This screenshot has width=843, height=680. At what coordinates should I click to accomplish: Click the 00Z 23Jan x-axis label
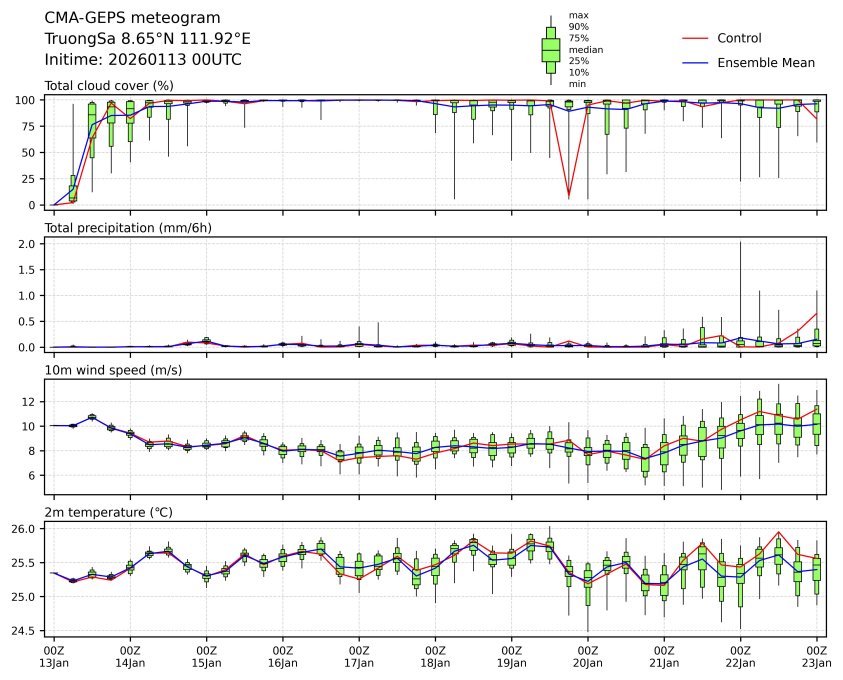[x=816, y=656]
